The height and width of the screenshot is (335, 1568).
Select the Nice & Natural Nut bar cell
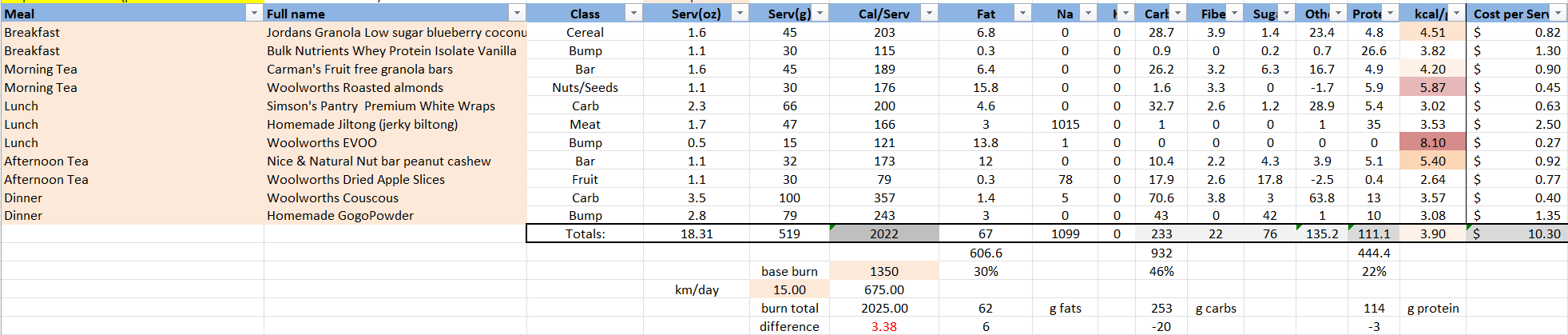click(395, 161)
